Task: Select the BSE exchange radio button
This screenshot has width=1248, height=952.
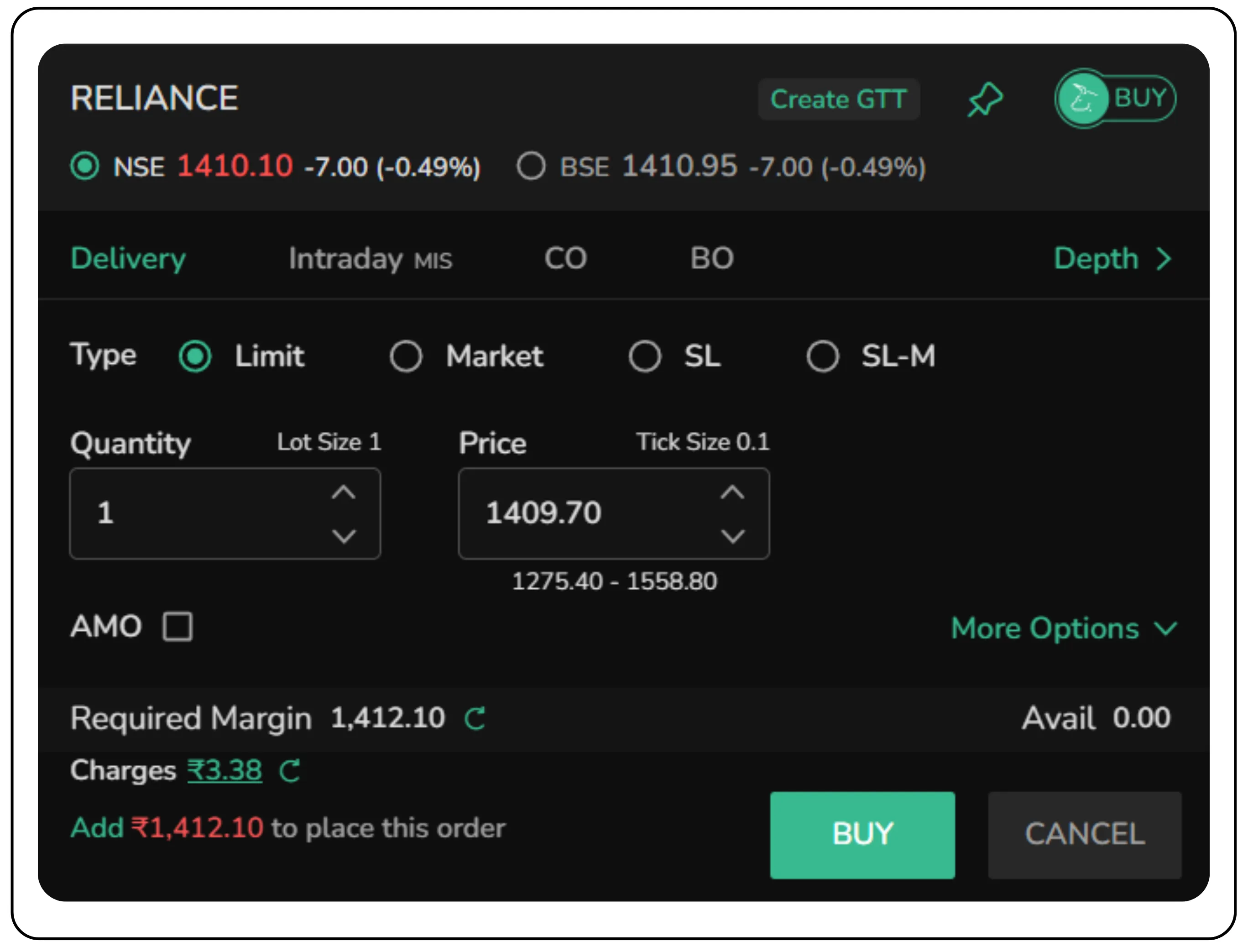Action: click(531, 166)
